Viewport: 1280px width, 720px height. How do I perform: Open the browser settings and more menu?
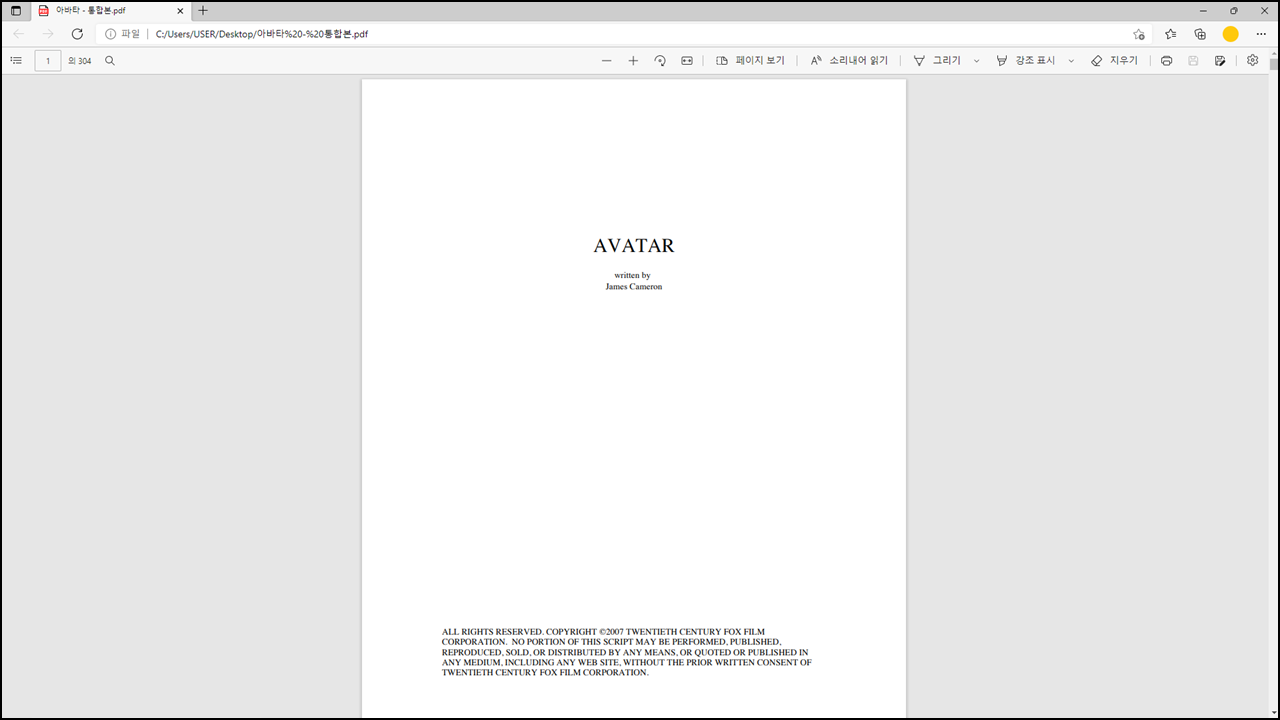click(x=1261, y=34)
